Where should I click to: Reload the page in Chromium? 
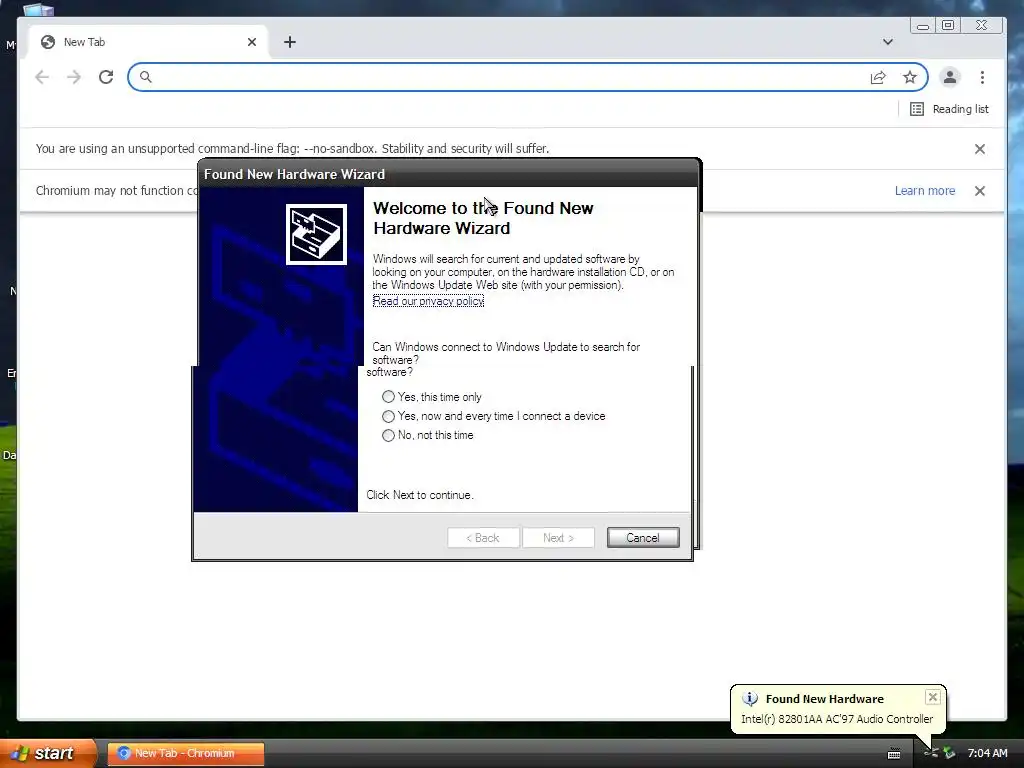pyautogui.click(x=106, y=77)
